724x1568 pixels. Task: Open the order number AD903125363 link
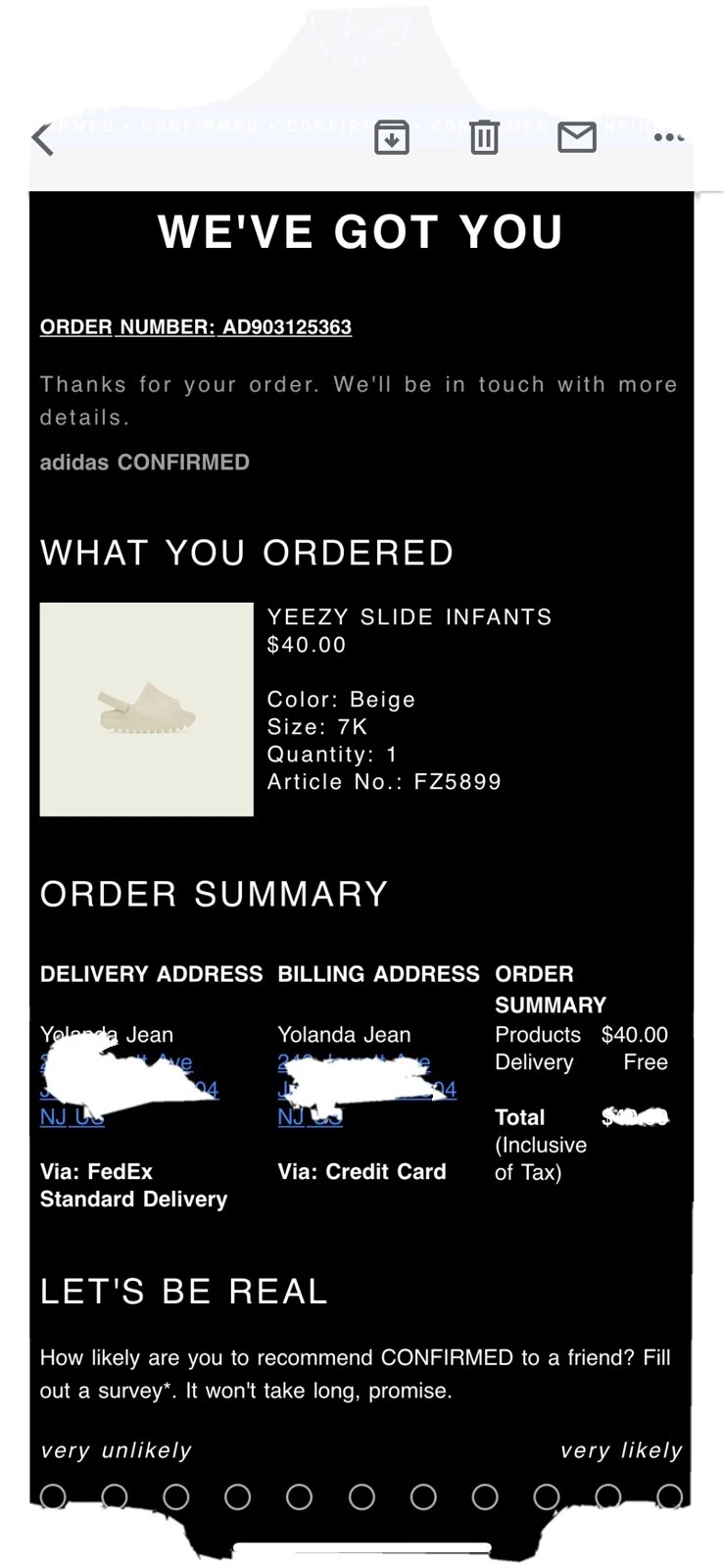tap(196, 327)
